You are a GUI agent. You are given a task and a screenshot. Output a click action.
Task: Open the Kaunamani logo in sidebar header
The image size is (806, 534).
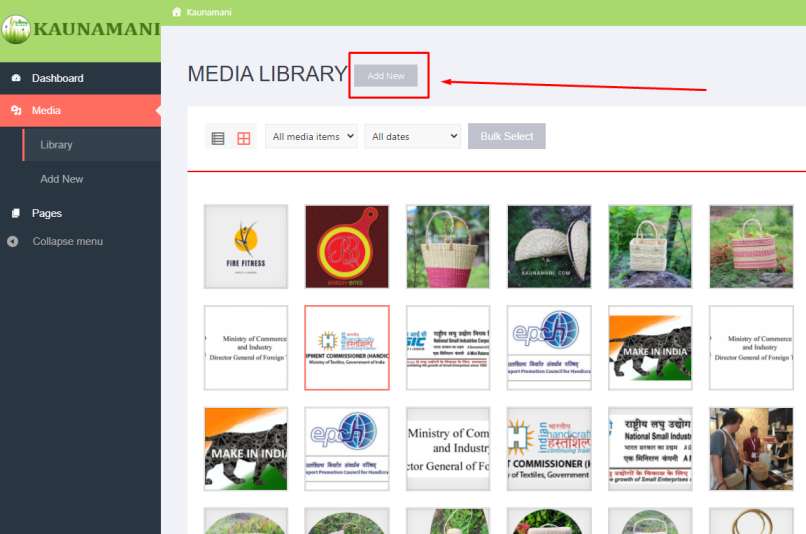coord(81,29)
